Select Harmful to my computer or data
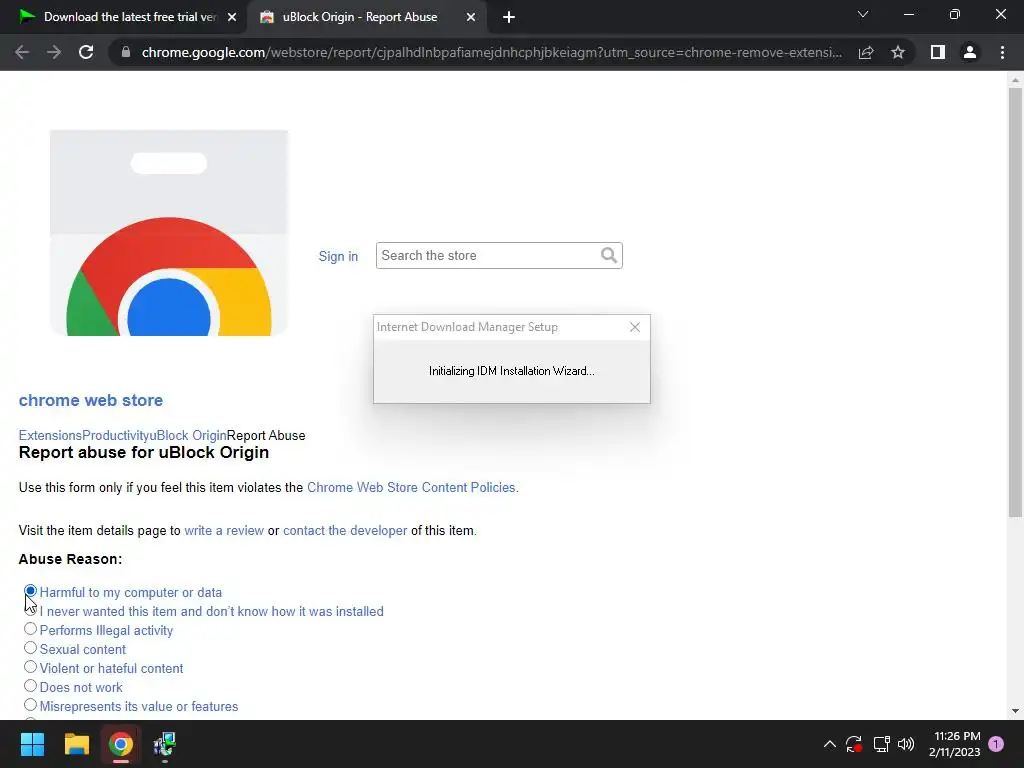 click(x=30, y=591)
